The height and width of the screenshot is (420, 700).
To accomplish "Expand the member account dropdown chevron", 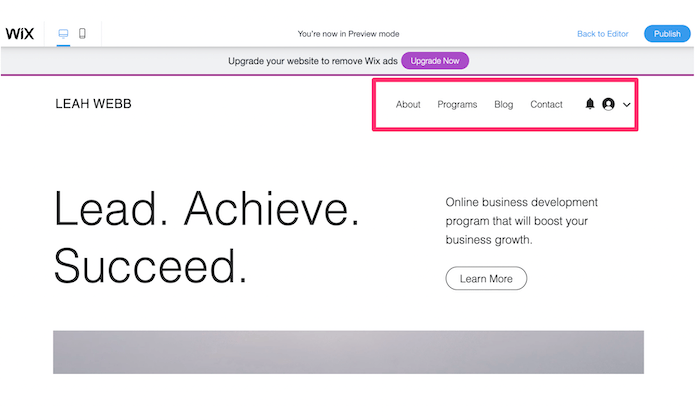I will [627, 105].
